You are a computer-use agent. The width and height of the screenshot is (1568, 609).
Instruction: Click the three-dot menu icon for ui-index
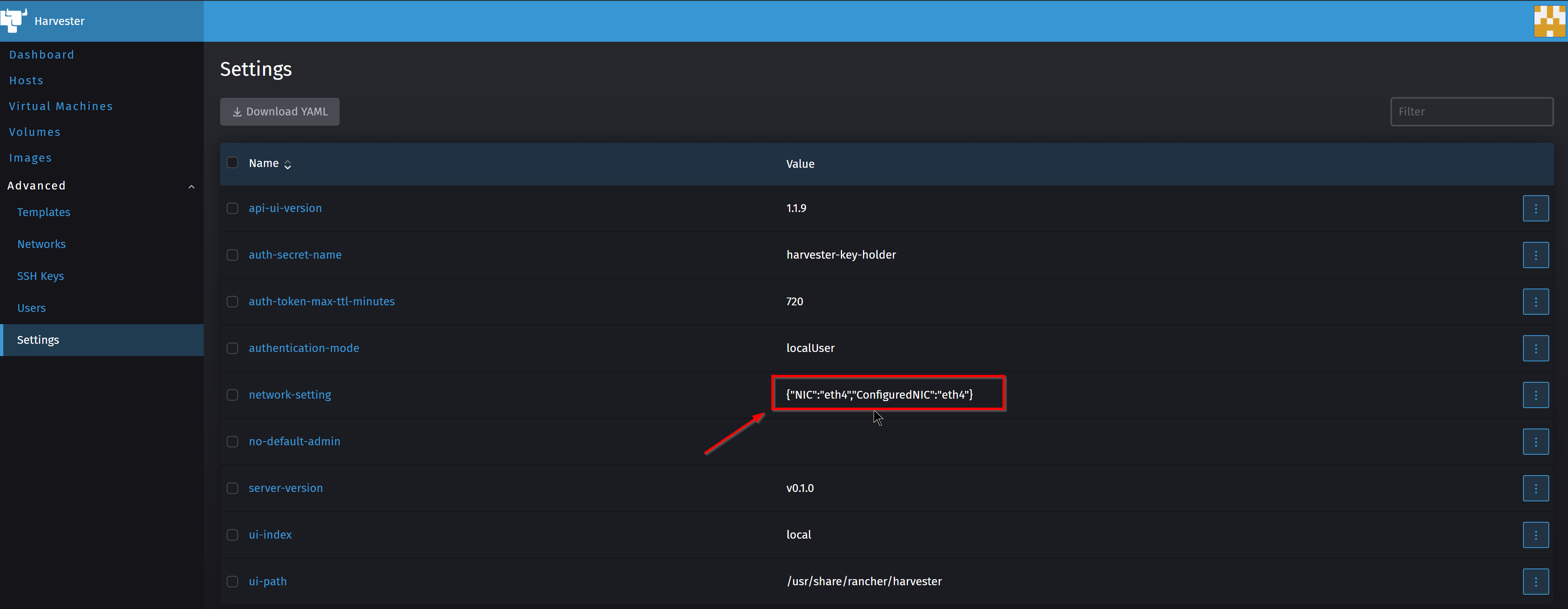pos(1537,534)
